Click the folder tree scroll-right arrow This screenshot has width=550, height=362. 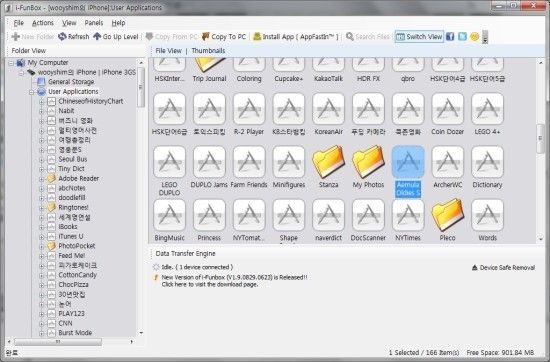point(132,341)
